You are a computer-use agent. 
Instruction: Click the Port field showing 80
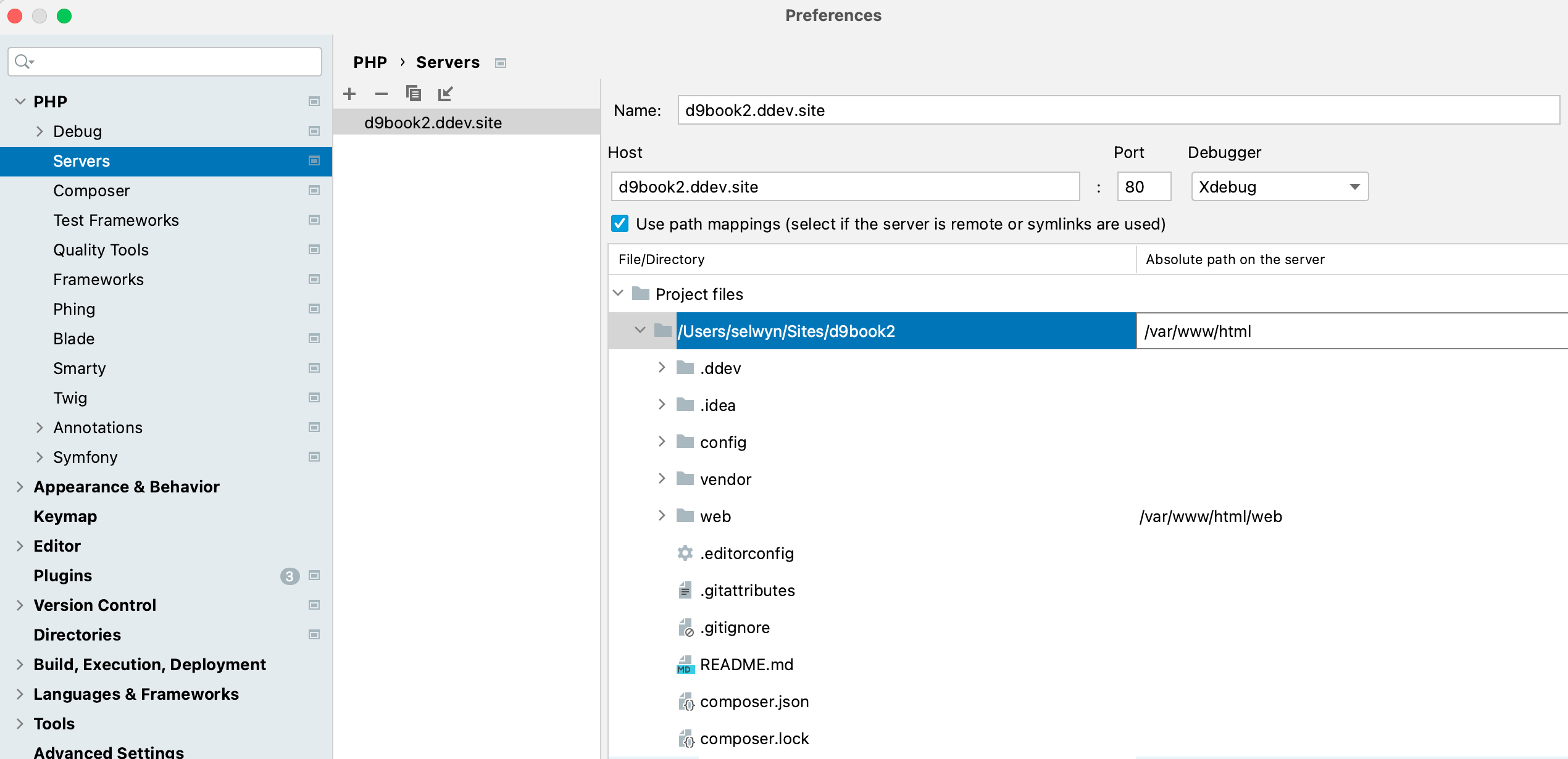coord(1144,186)
